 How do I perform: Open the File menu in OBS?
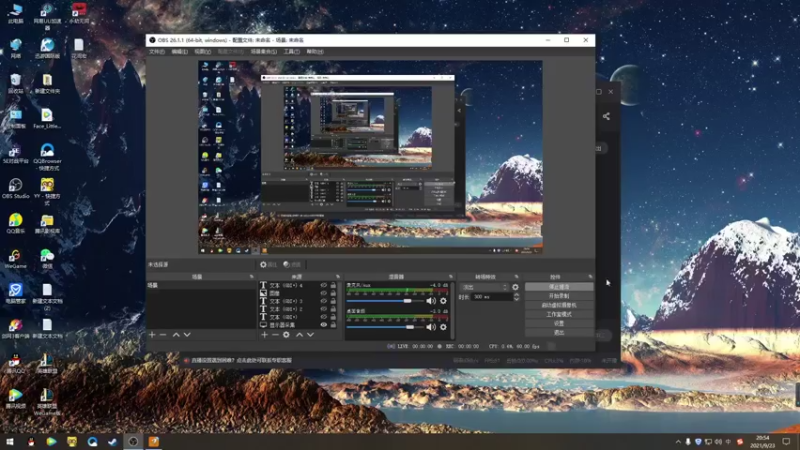[157, 52]
